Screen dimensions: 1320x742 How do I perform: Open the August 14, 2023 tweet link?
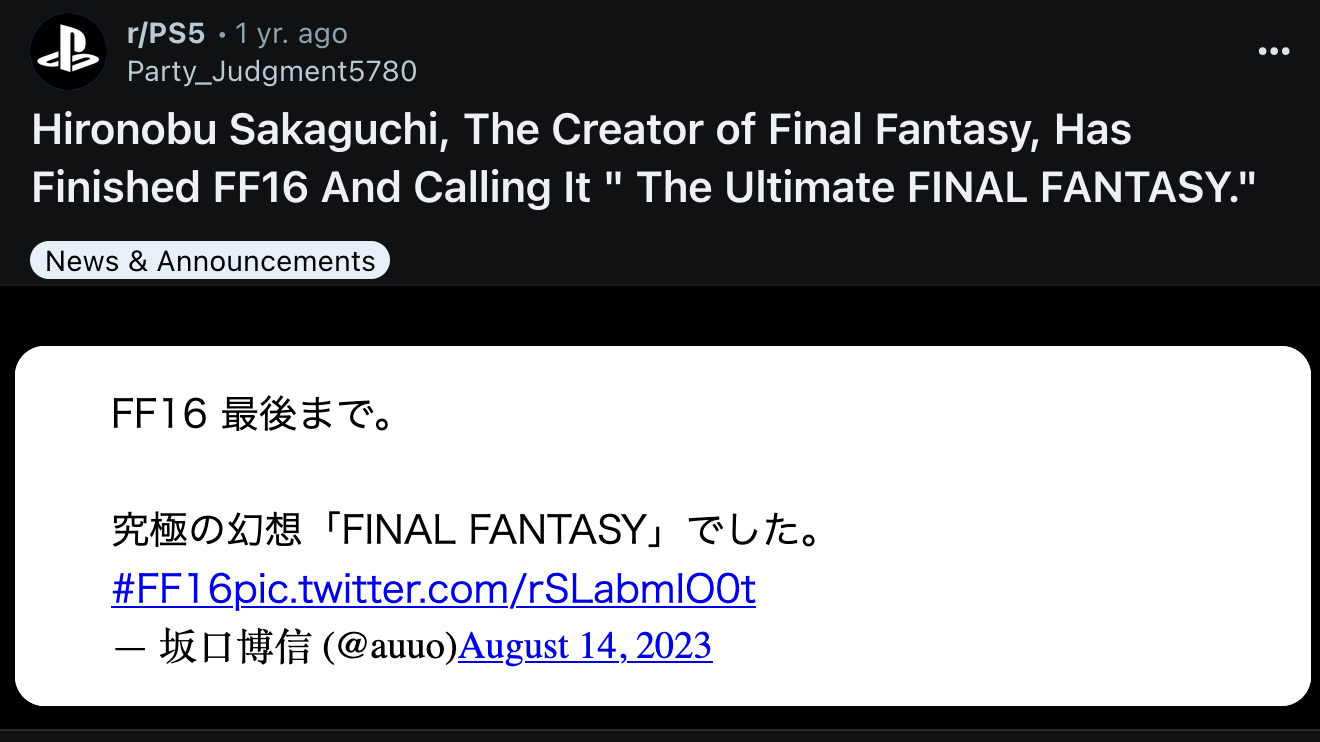point(585,647)
